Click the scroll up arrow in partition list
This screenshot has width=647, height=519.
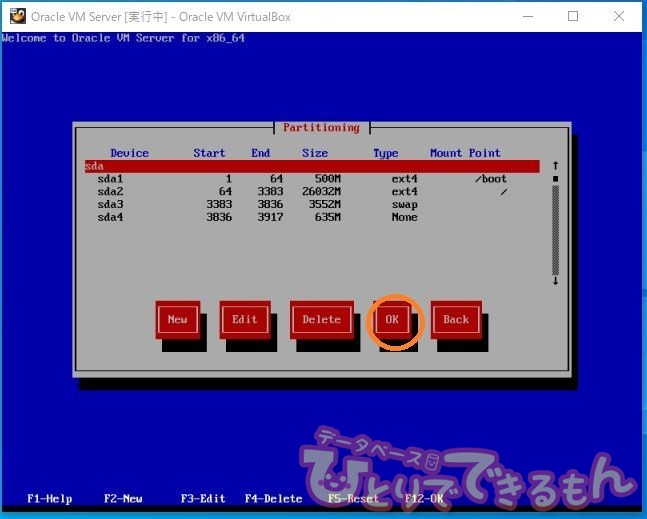click(555, 166)
